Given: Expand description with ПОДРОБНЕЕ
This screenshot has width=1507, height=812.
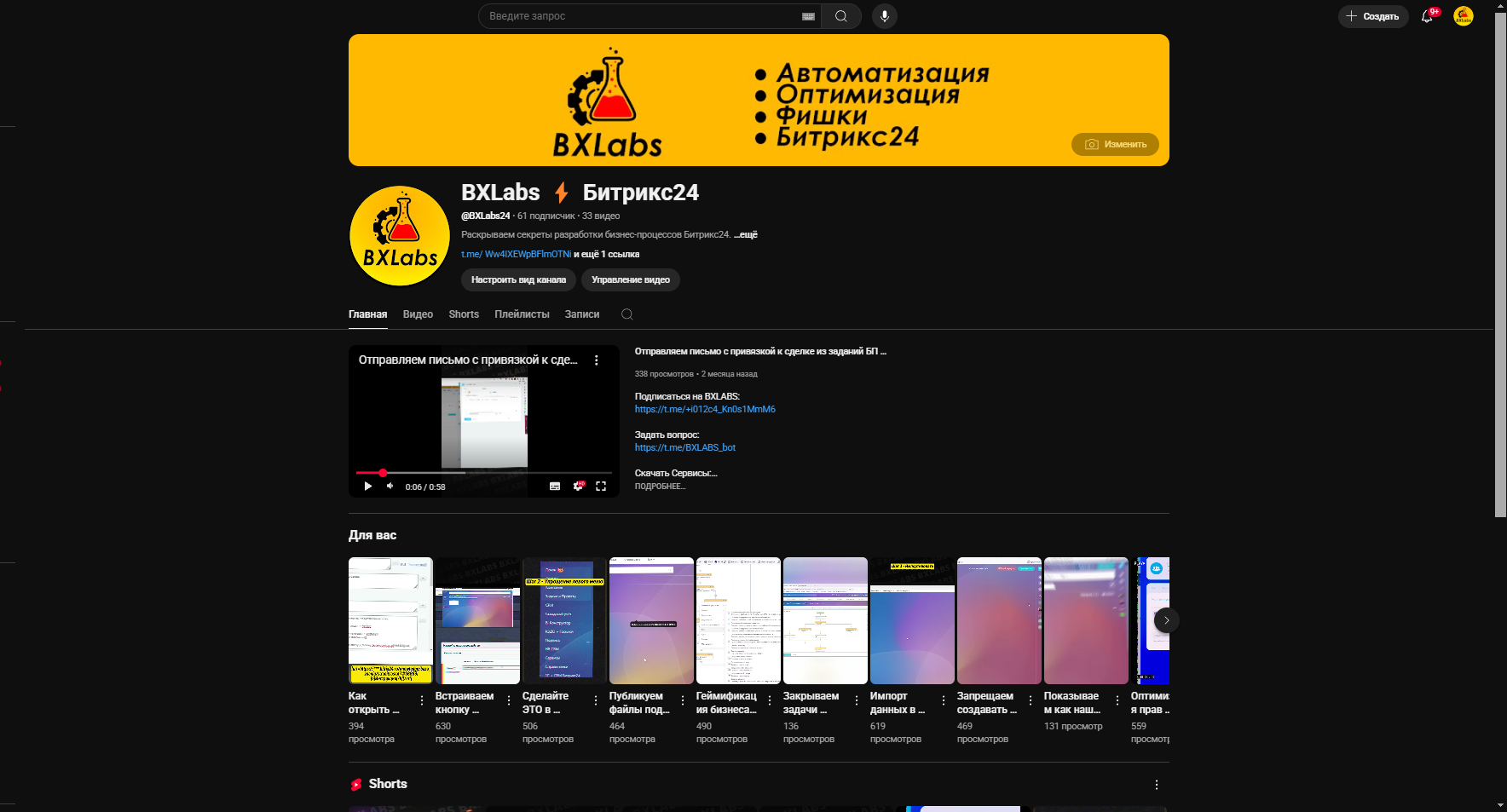Looking at the screenshot, I should [660, 487].
